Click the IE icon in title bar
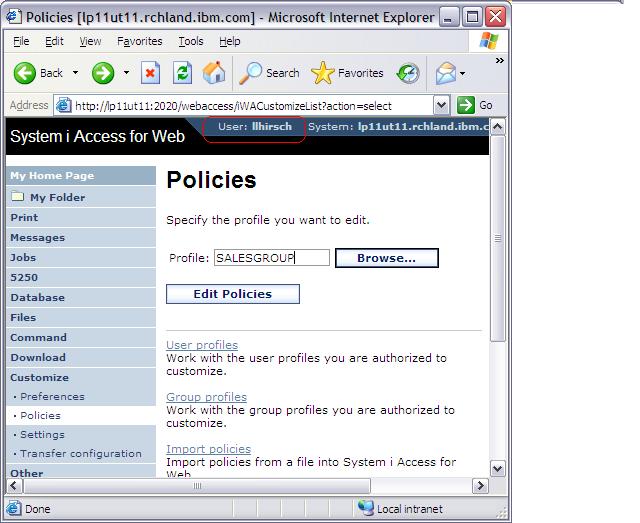 [13, 17]
